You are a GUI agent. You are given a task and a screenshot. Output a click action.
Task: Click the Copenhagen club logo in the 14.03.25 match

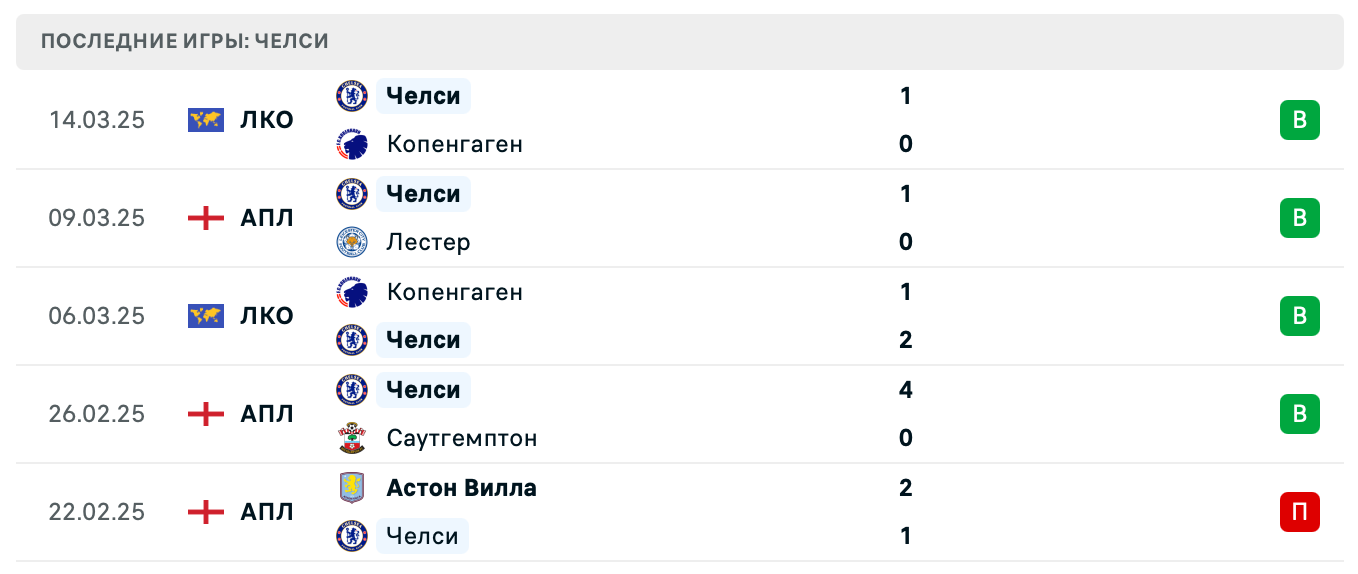pos(352,144)
